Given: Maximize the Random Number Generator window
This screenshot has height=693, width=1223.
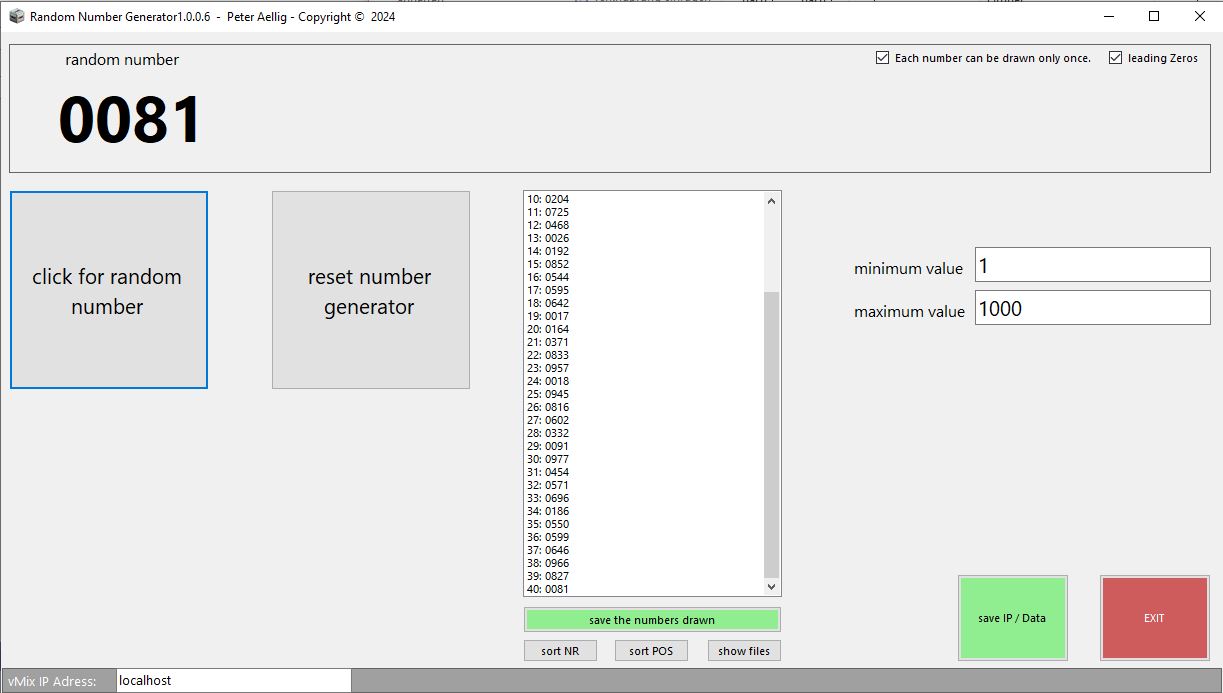Looking at the screenshot, I should pyautogui.click(x=1154, y=16).
